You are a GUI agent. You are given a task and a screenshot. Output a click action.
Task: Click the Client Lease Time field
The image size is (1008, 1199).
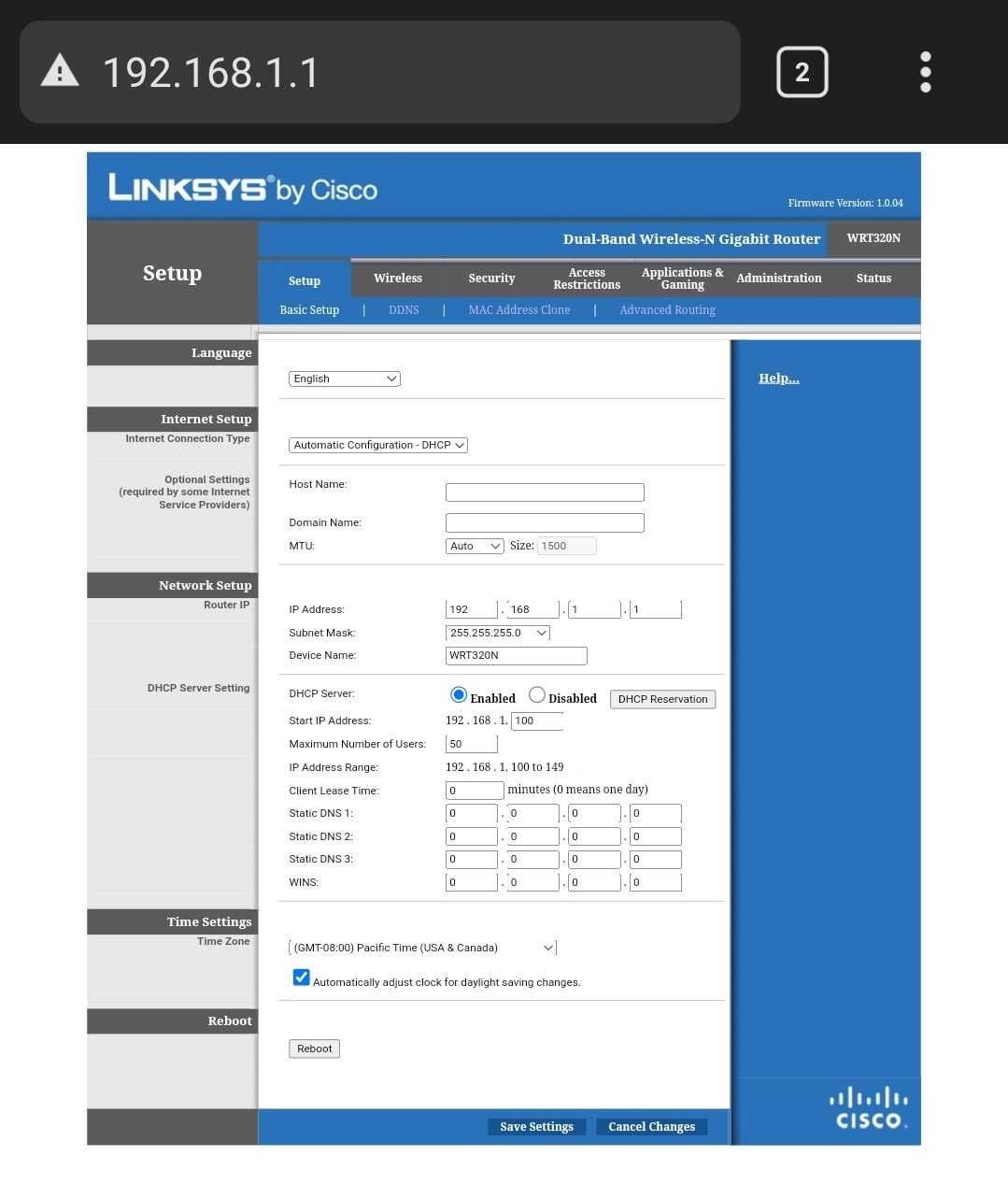[x=475, y=791]
